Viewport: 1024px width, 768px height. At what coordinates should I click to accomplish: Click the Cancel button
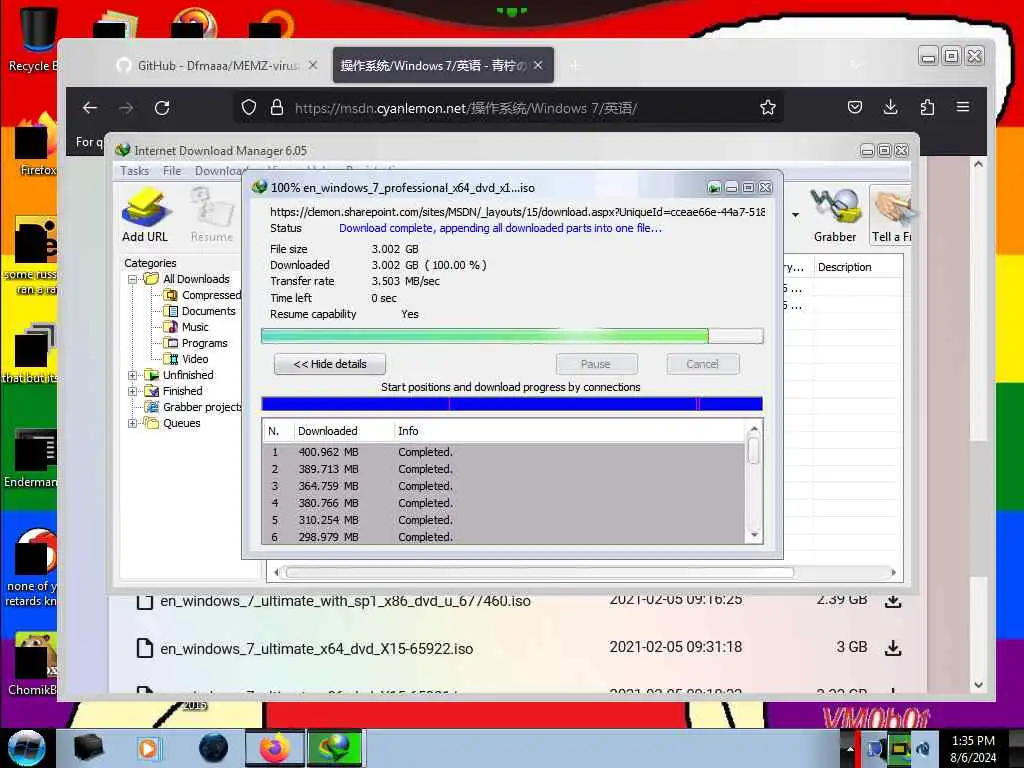pyautogui.click(x=703, y=364)
